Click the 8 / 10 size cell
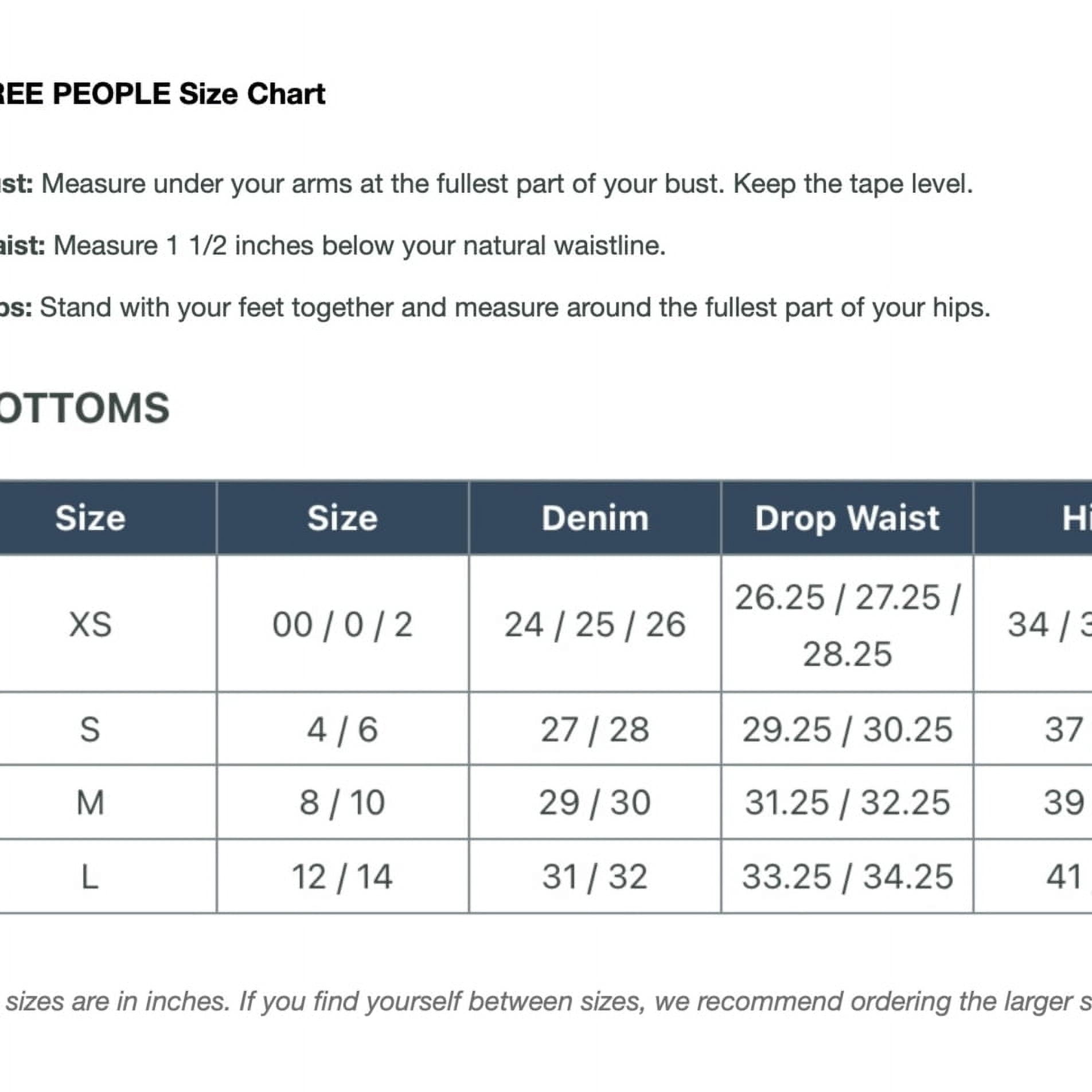This screenshot has height=1092, width=1092. [342, 802]
